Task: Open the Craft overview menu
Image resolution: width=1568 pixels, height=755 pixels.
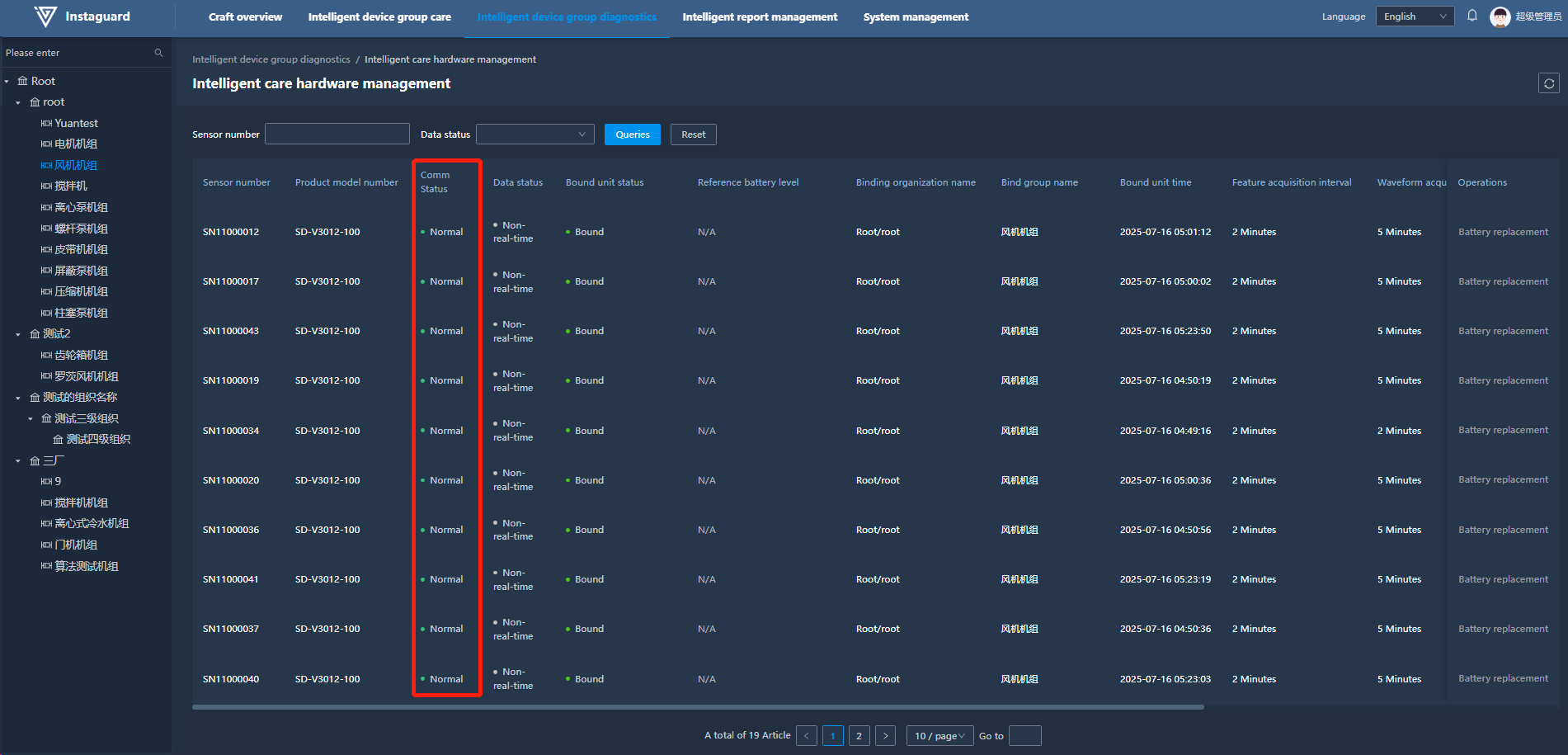Action: tap(245, 17)
